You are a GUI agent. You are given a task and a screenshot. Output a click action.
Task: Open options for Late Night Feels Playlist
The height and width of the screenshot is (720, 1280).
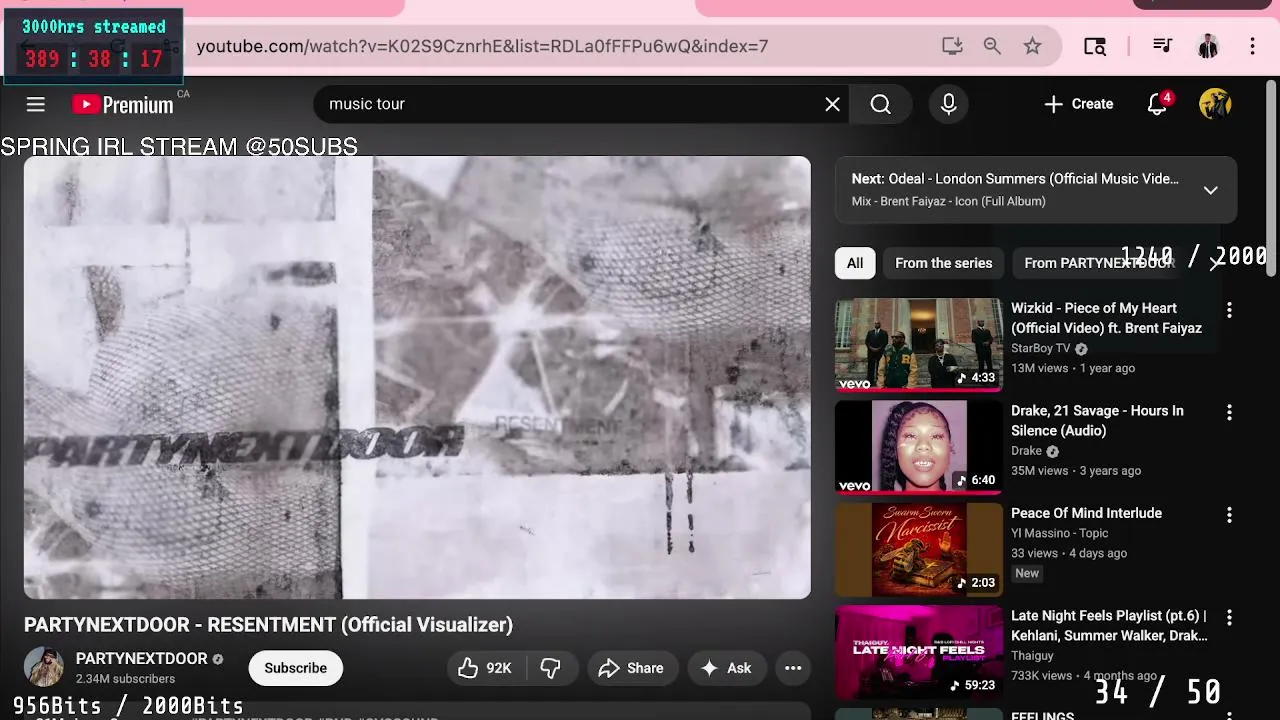(x=1229, y=617)
